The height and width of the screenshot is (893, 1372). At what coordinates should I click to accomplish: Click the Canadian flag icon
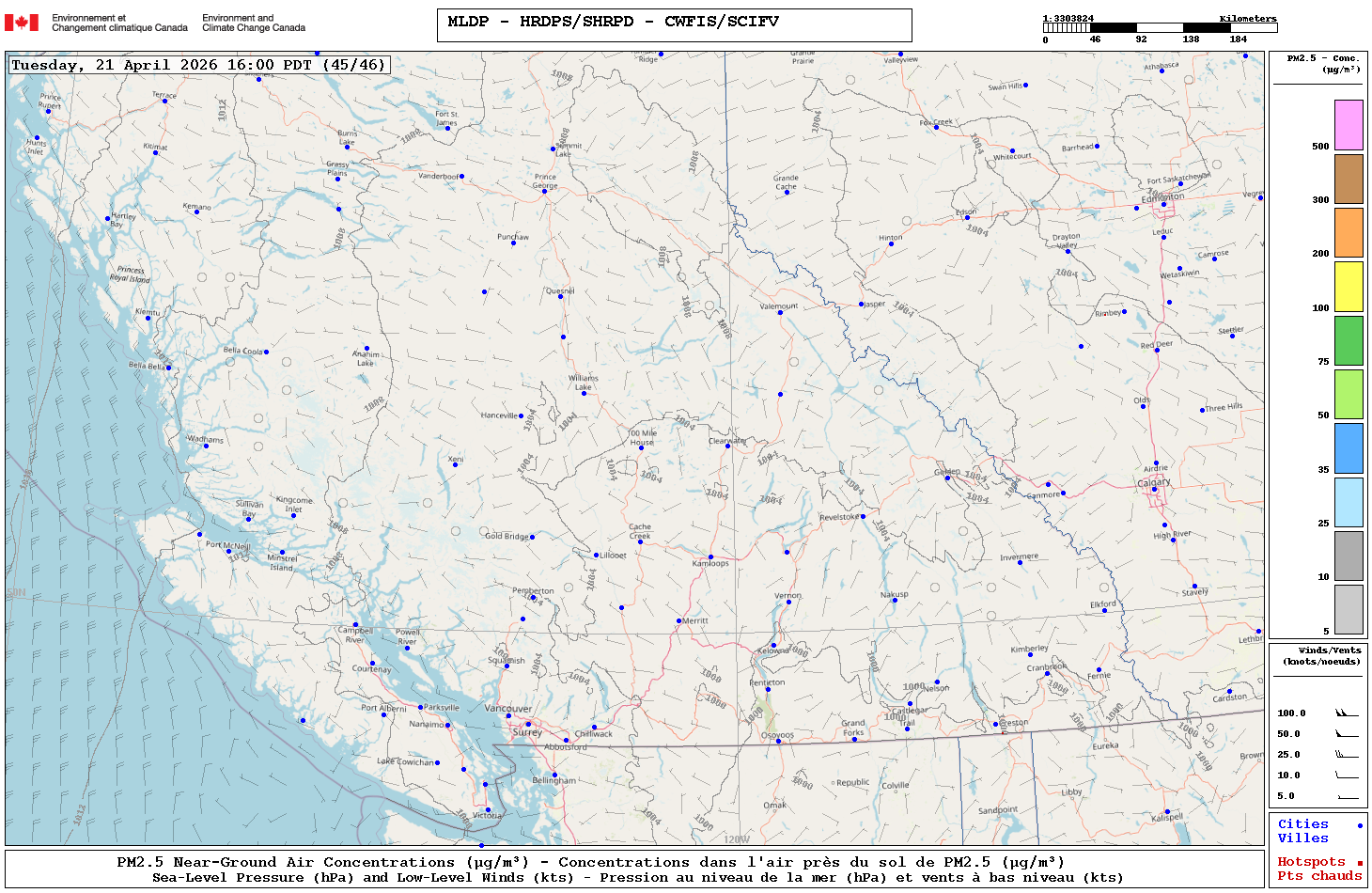pyautogui.click(x=22, y=23)
